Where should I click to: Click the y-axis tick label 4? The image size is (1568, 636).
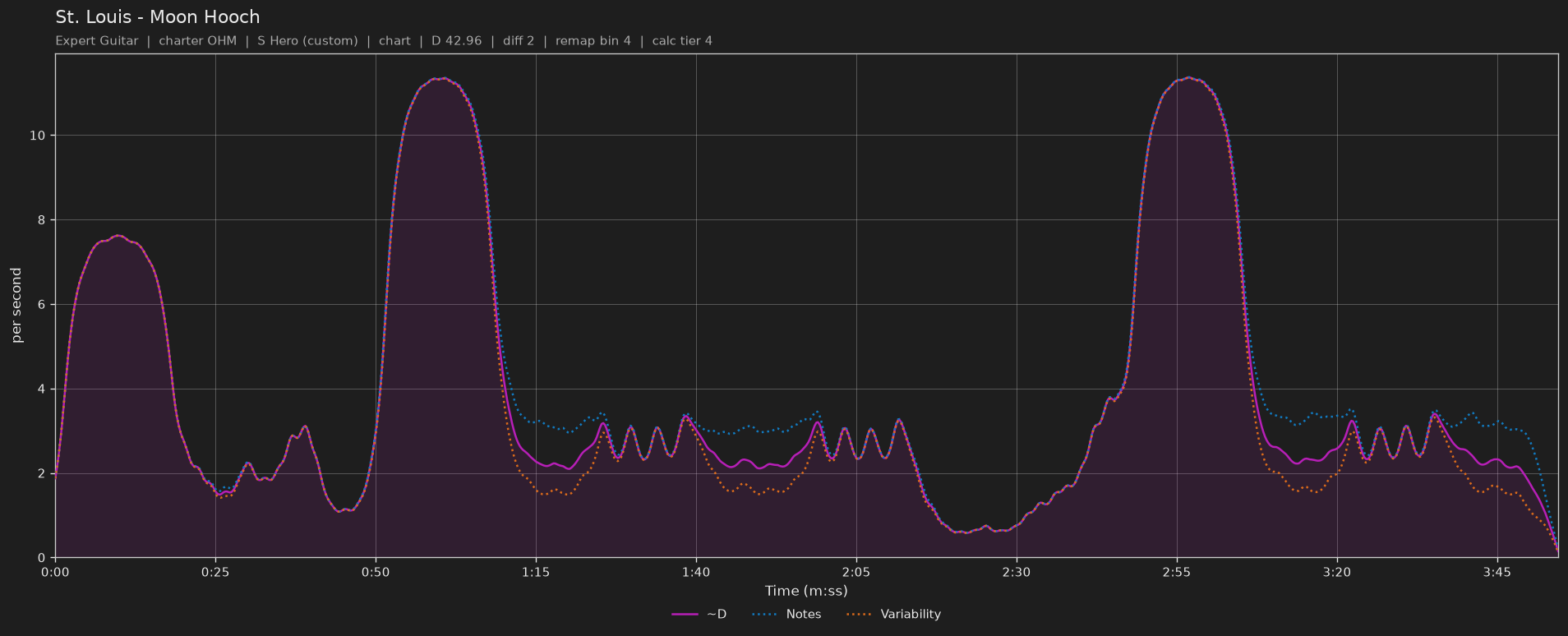(x=41, y=389)
